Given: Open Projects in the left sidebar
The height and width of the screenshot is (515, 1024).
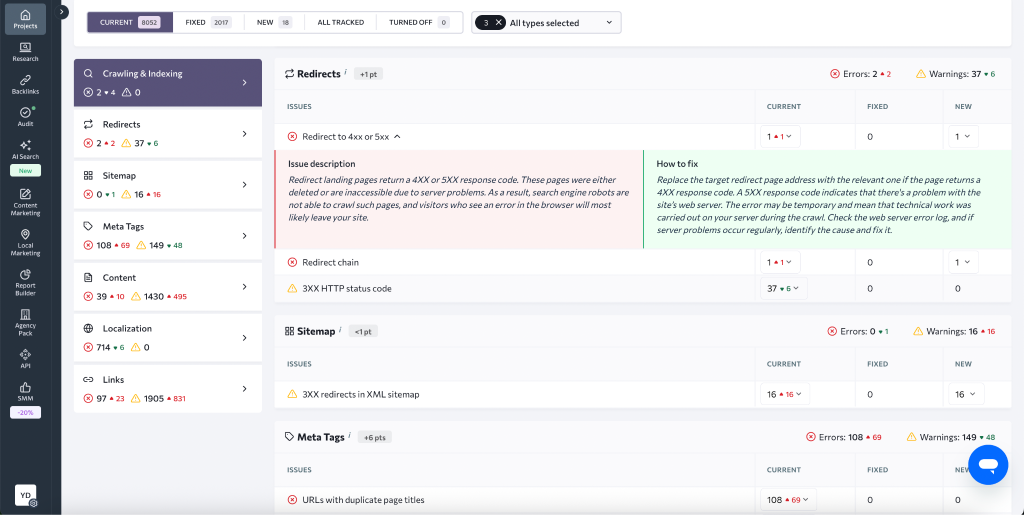Looking at the screenshot, I should coord(25,19).
